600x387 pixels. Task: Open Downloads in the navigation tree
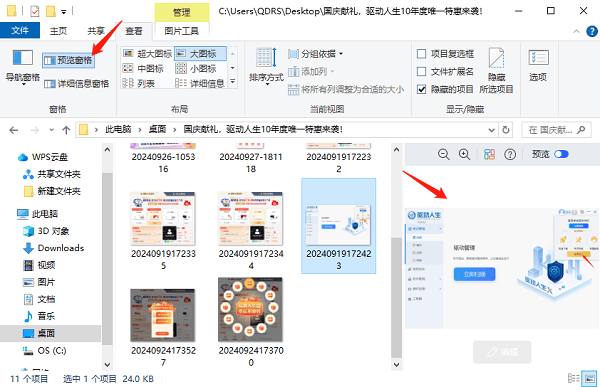pyautogui.click(x=54, y=248)
